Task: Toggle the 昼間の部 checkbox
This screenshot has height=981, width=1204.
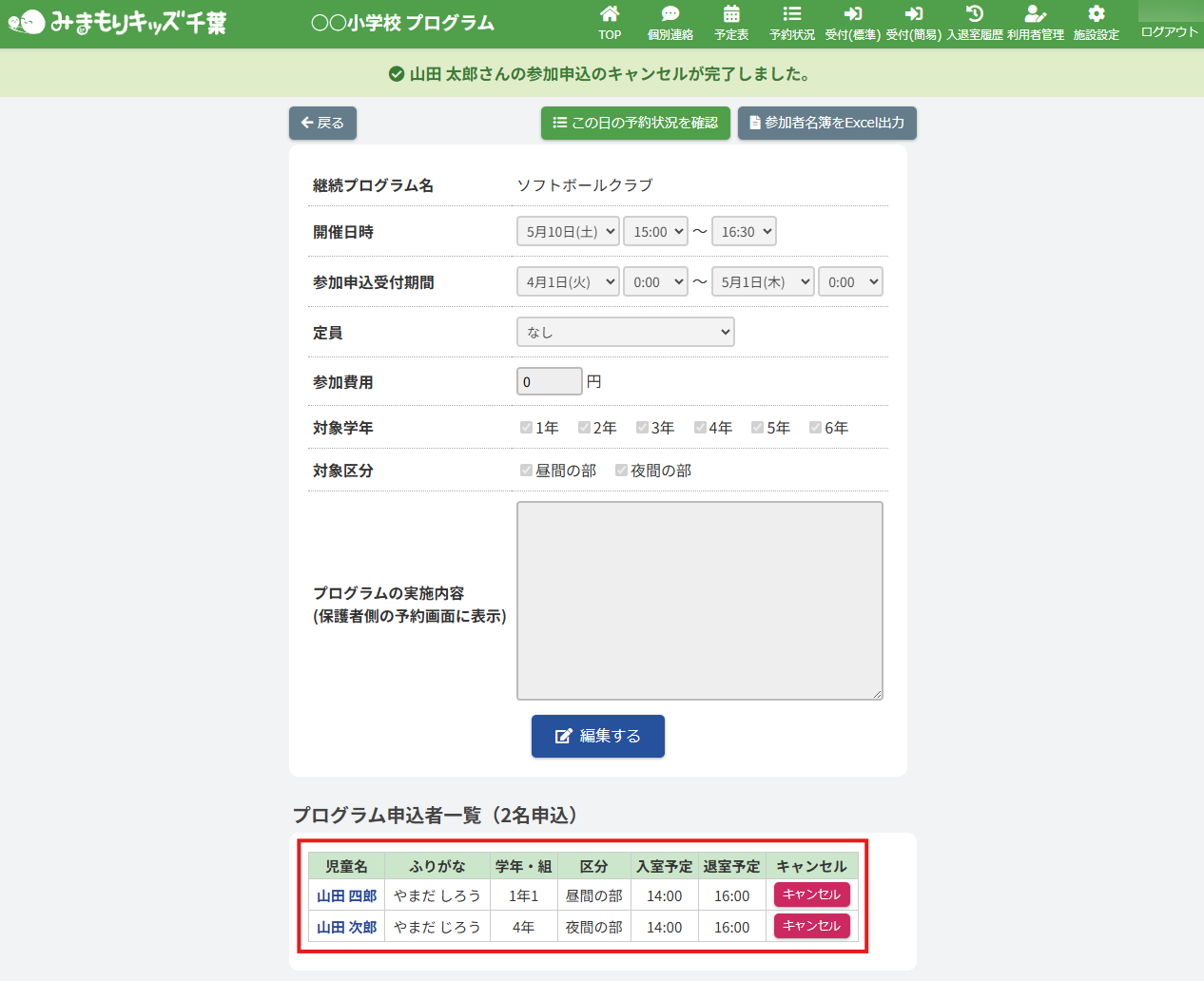Action: (526, 471)
